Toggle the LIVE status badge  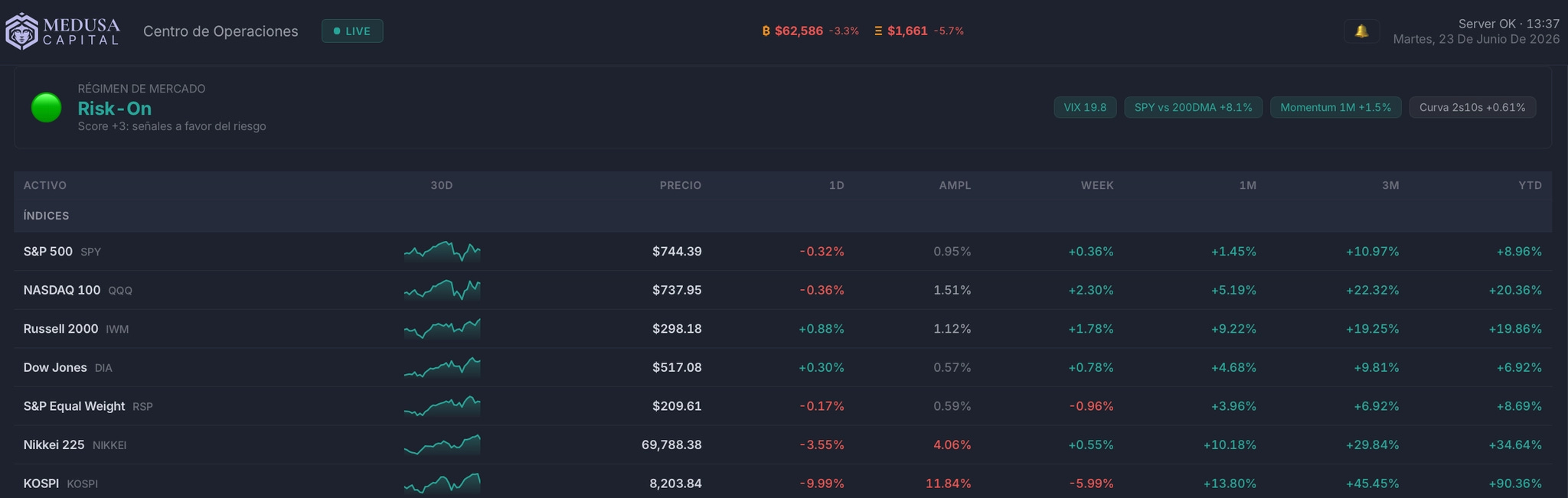click(x=352, y=31)
